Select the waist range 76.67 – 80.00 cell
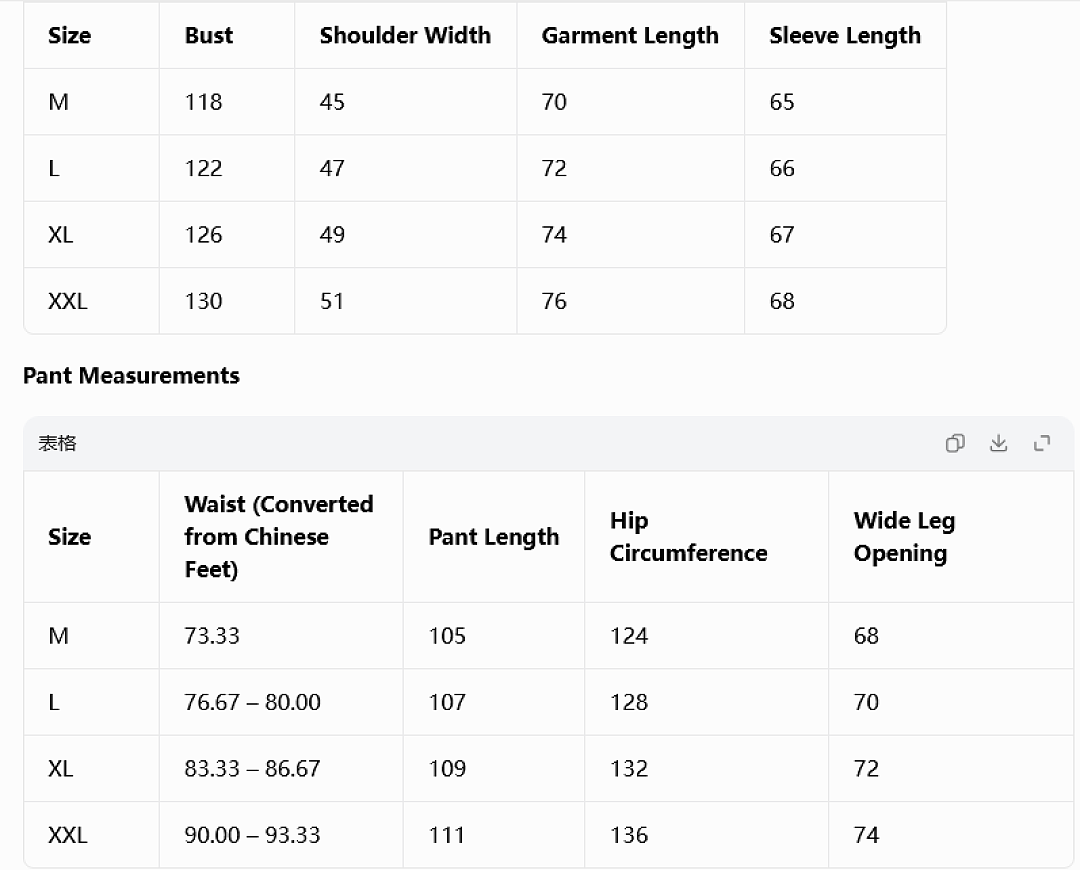 tap(281, 702)
